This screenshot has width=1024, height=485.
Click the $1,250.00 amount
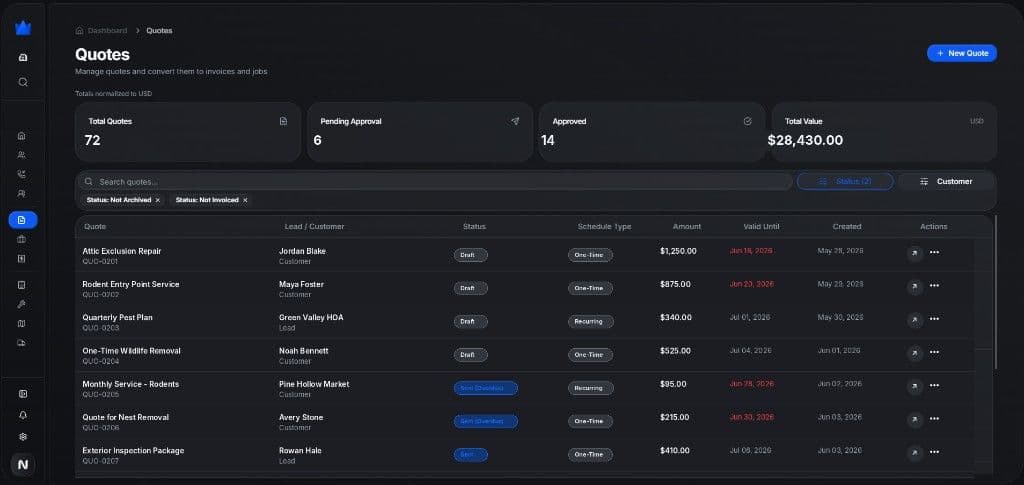[679, 251]
